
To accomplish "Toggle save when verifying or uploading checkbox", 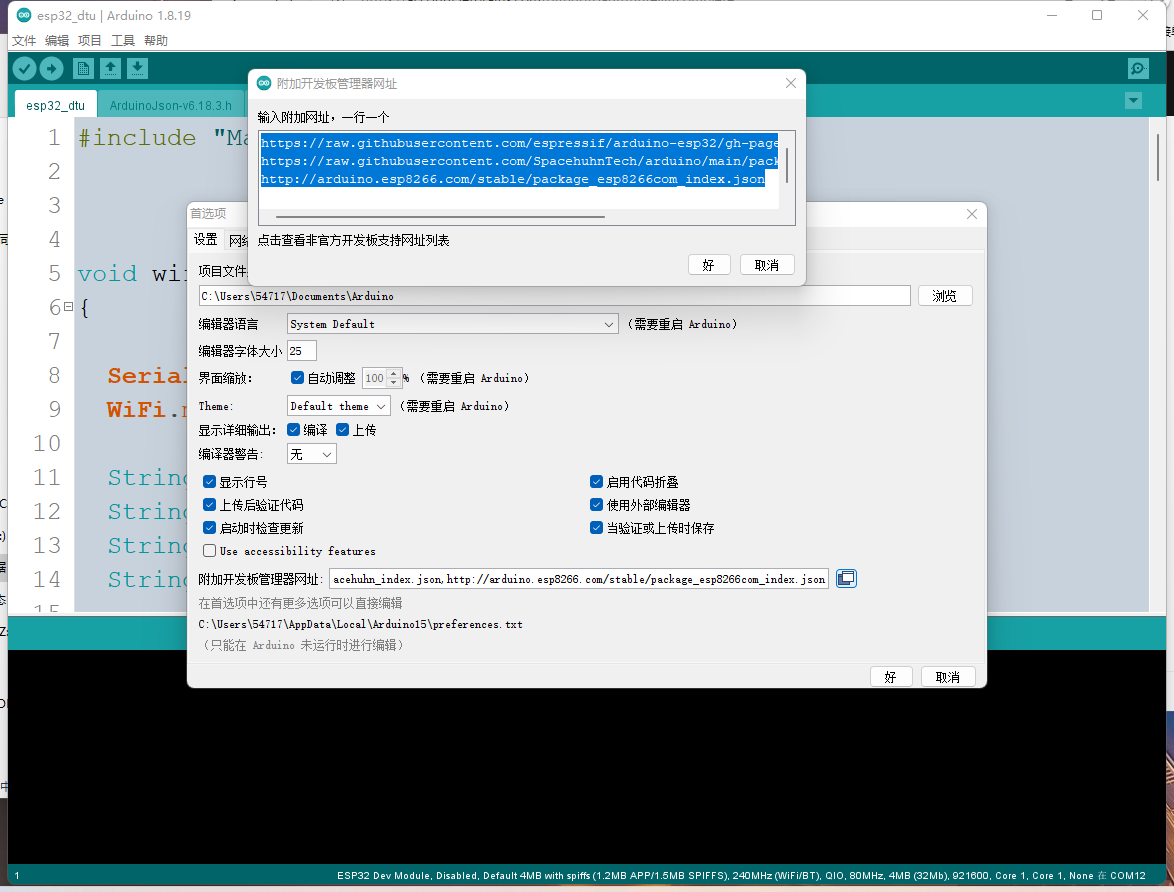I will coord(597,528).
